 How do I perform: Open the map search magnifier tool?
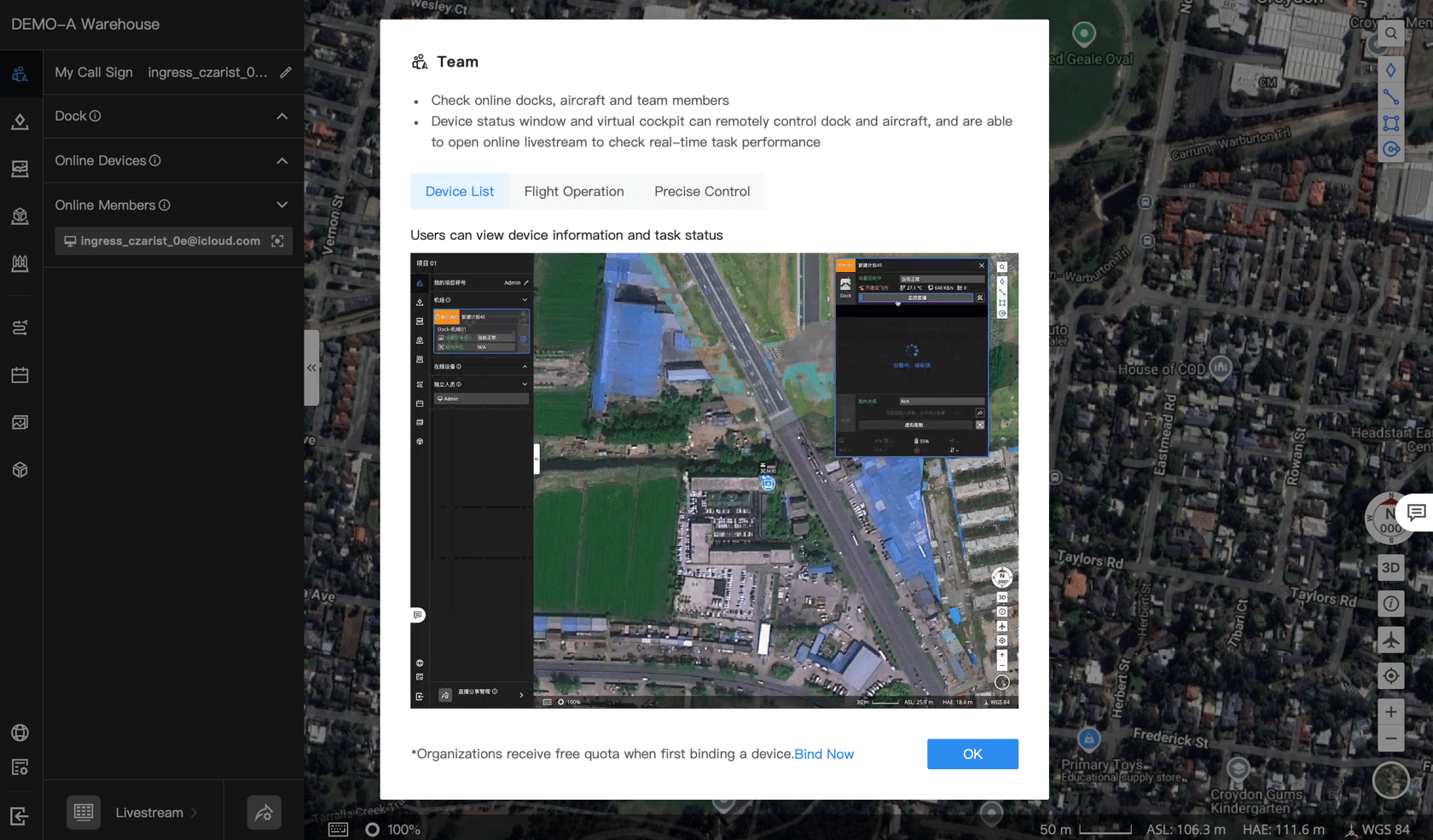click(x=1390, y=33)
